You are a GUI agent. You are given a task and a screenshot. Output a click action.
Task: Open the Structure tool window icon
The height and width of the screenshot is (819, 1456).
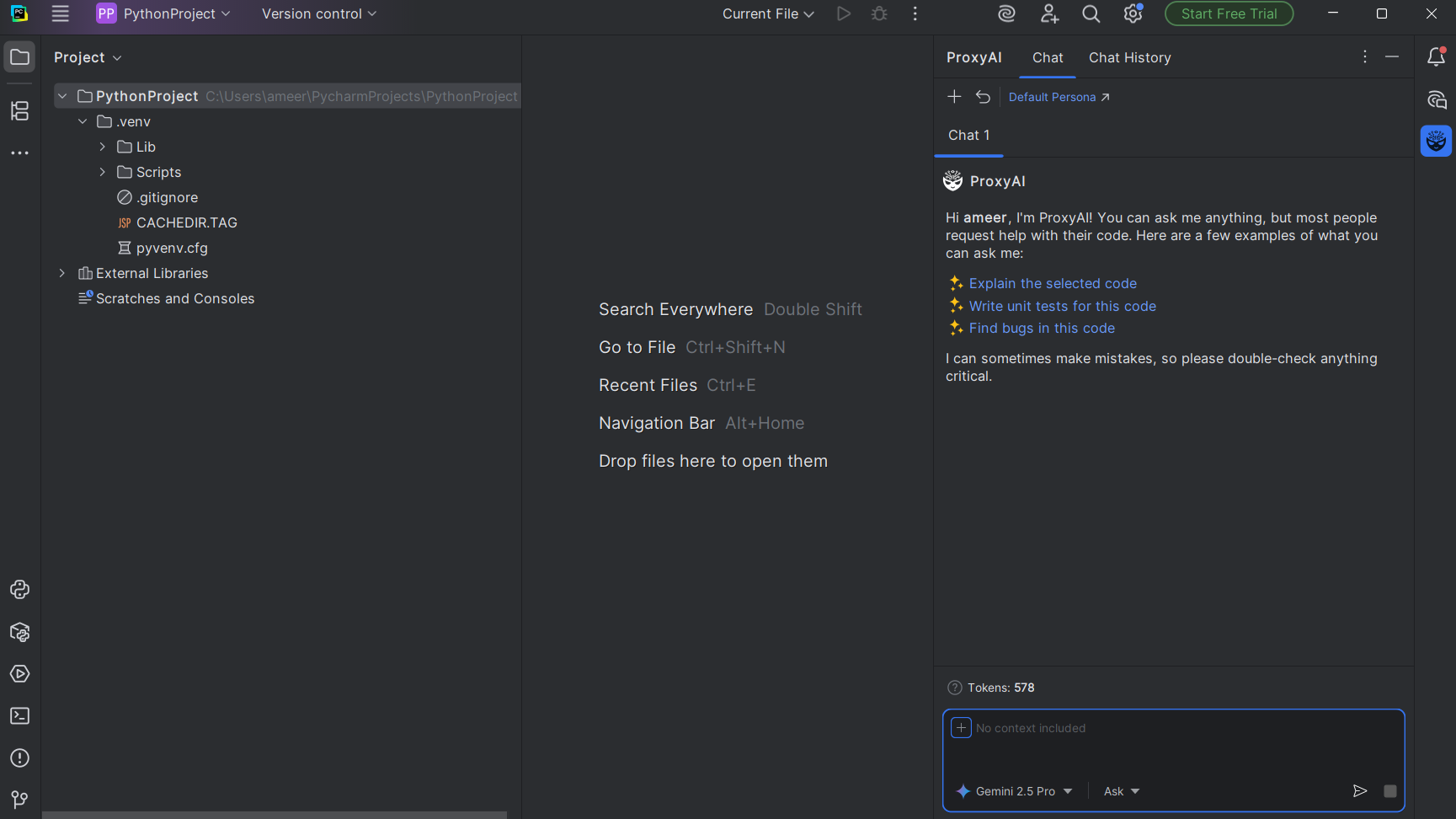point(19,110)
